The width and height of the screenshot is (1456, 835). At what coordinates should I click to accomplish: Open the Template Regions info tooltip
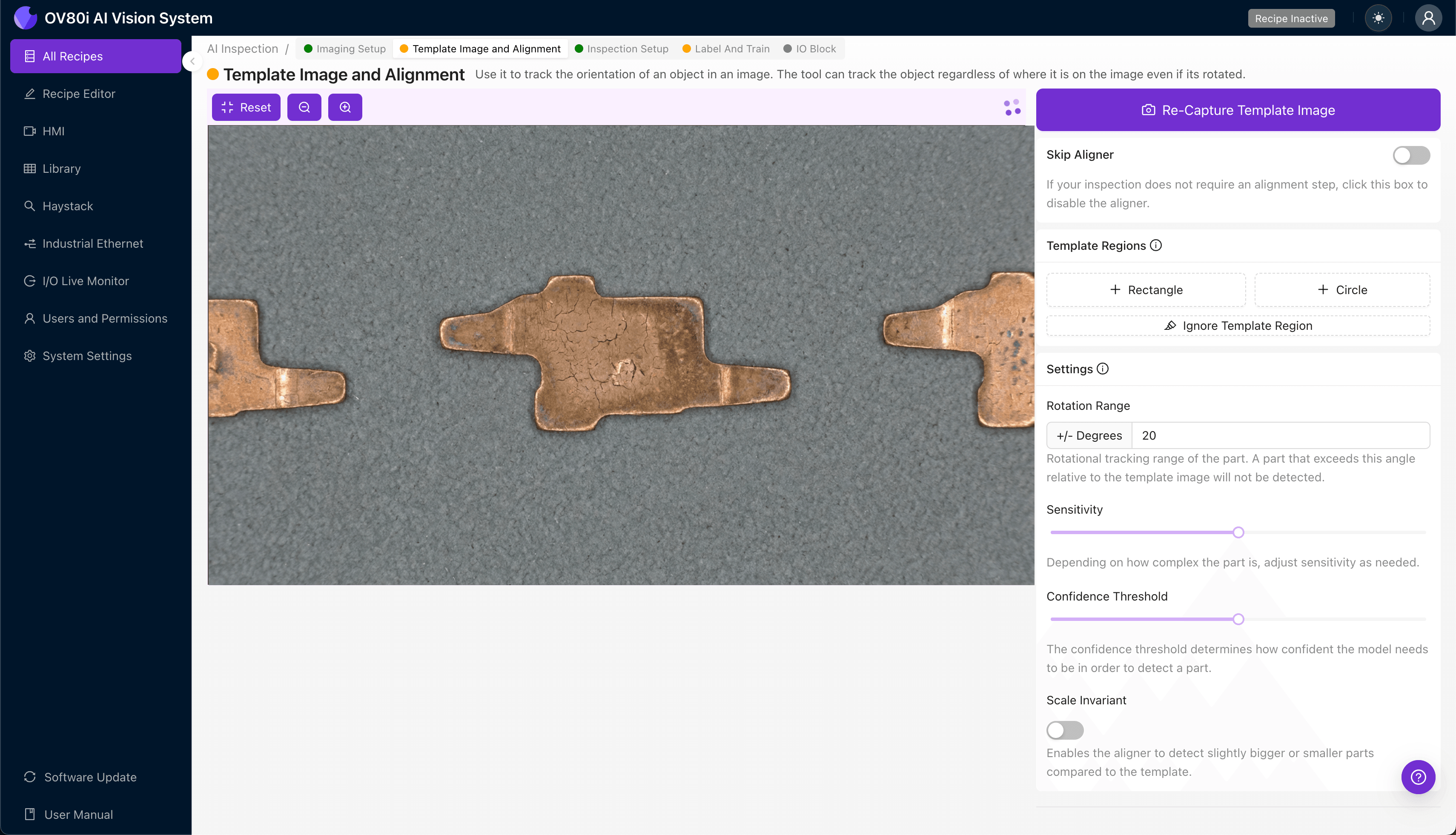(1155, 245)
